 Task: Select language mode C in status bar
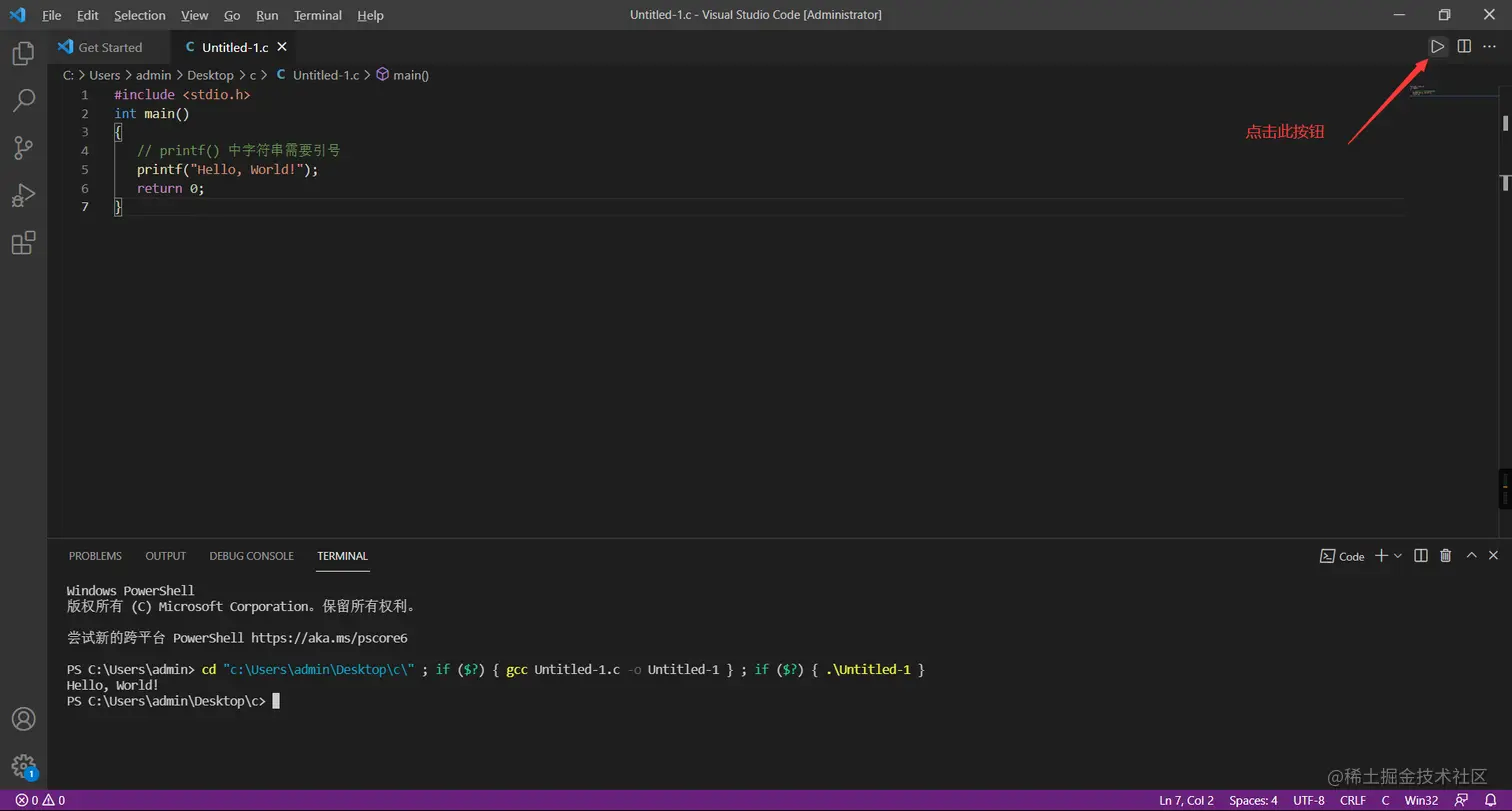tap(1385, 800)
